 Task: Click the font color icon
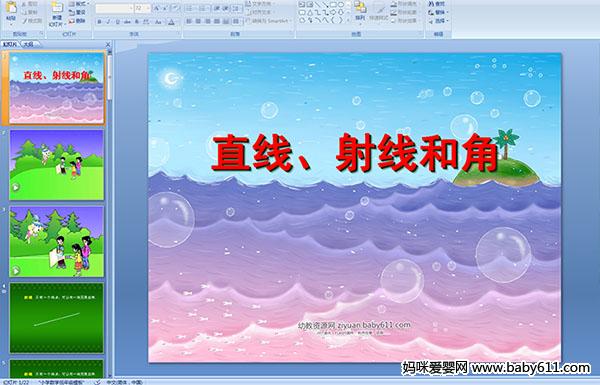pos(171,22)
